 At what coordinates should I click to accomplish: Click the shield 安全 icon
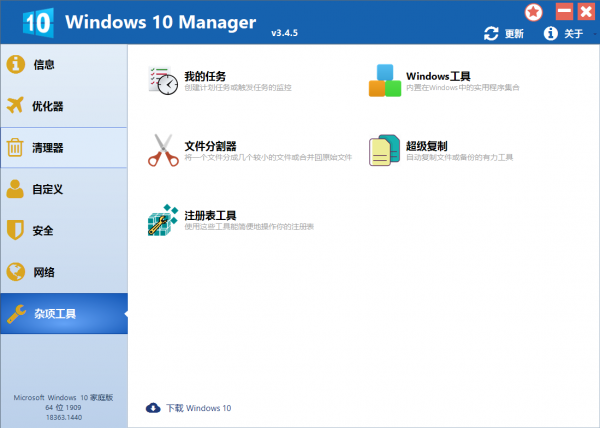click(15, 230)
